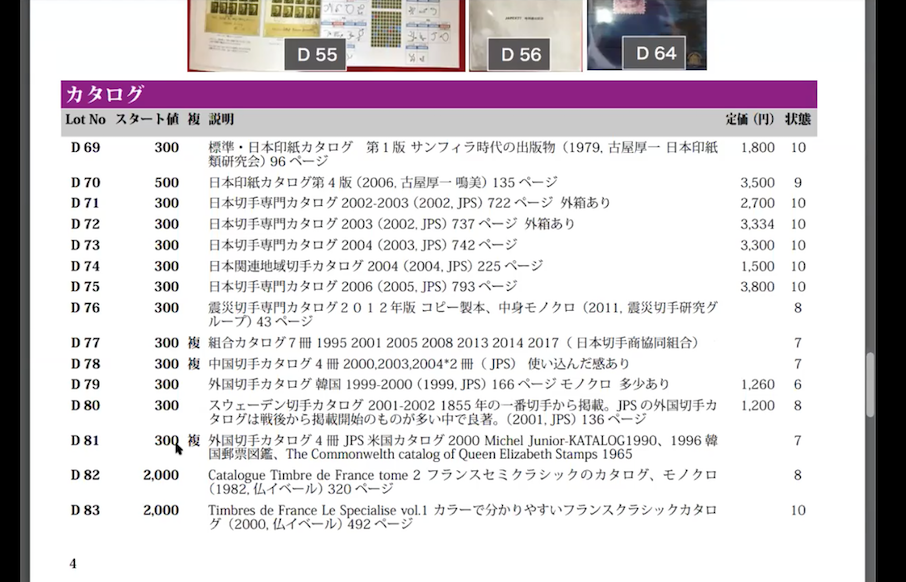The height and width of the screenshot is (582, 906).
Task: Select the 状態 column header
Action: click(797, 119)
